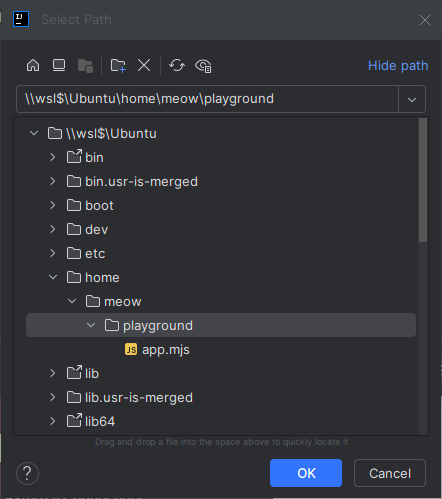The width and height of the screenshot is (442, 499).
Task: Expand the lib folder chevron
Action: pyautogui.click(x=53, y=373)
